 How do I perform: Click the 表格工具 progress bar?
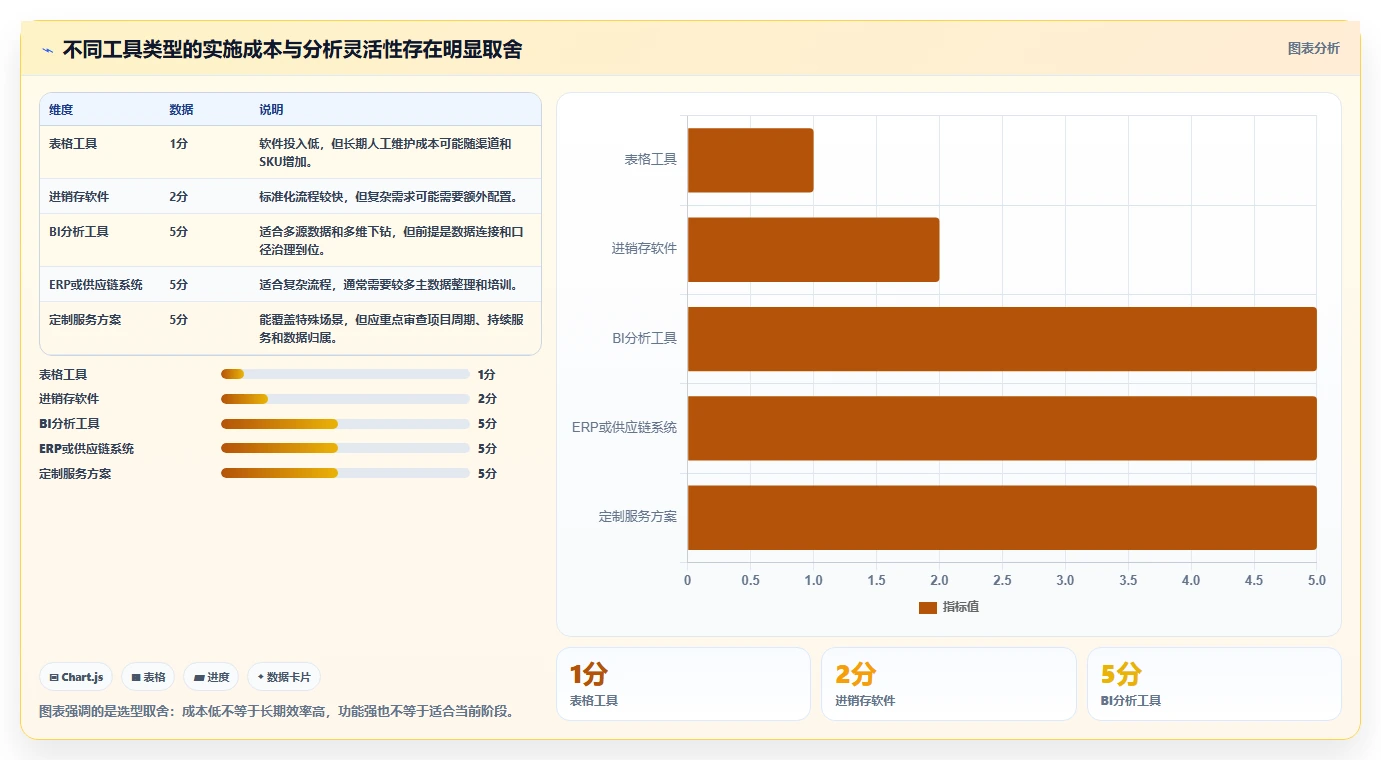tap(345, 374)
